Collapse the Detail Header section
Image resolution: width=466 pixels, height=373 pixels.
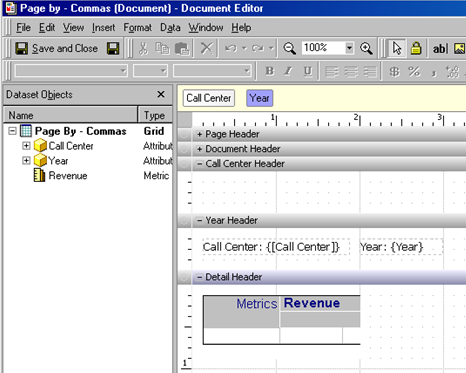199,277
